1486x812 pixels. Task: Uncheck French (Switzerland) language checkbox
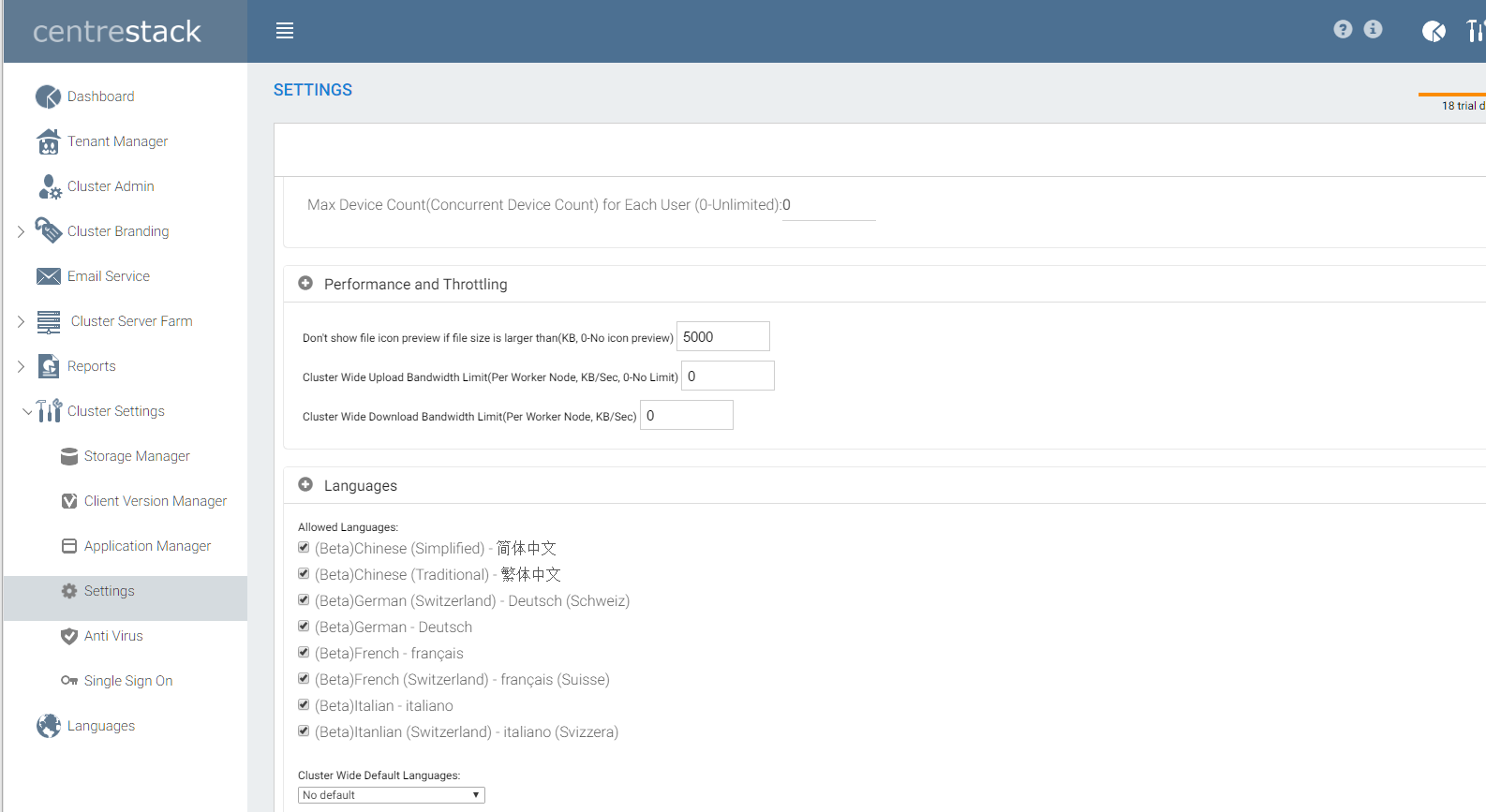pos(304,679)
